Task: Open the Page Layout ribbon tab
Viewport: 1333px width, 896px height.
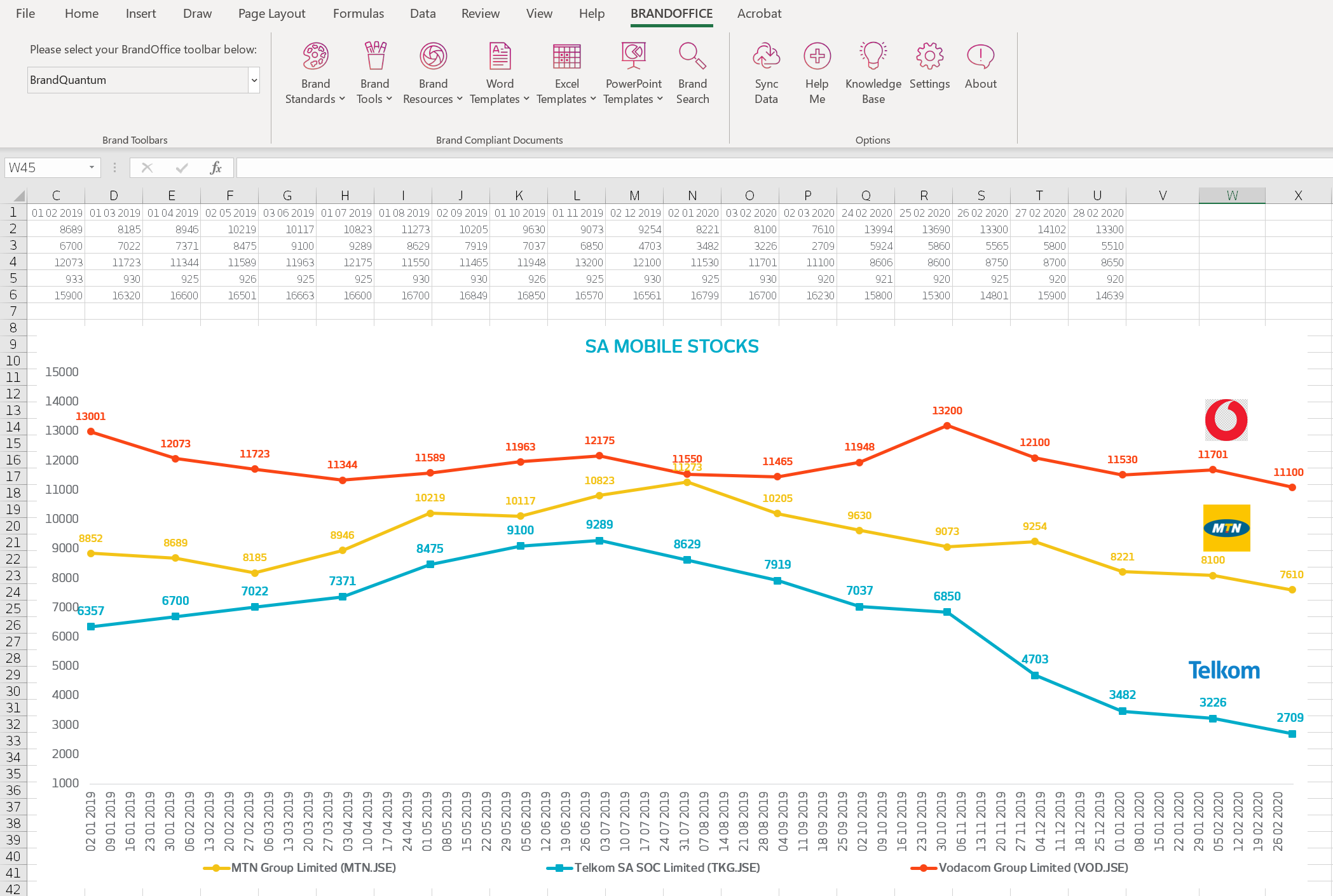Action: coord(271,13)
